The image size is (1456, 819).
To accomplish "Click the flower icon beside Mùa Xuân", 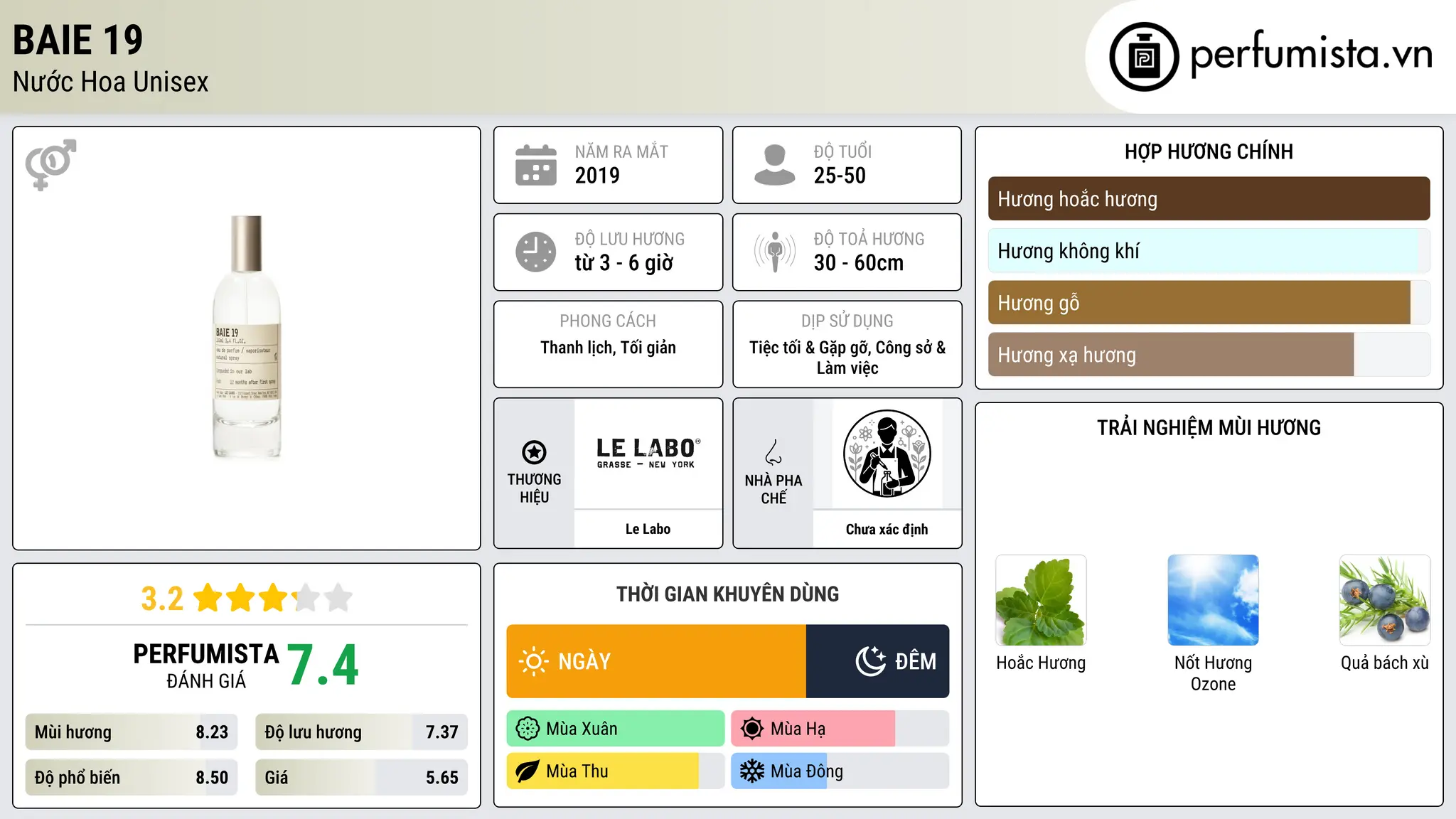I will (x=528, y=729).
